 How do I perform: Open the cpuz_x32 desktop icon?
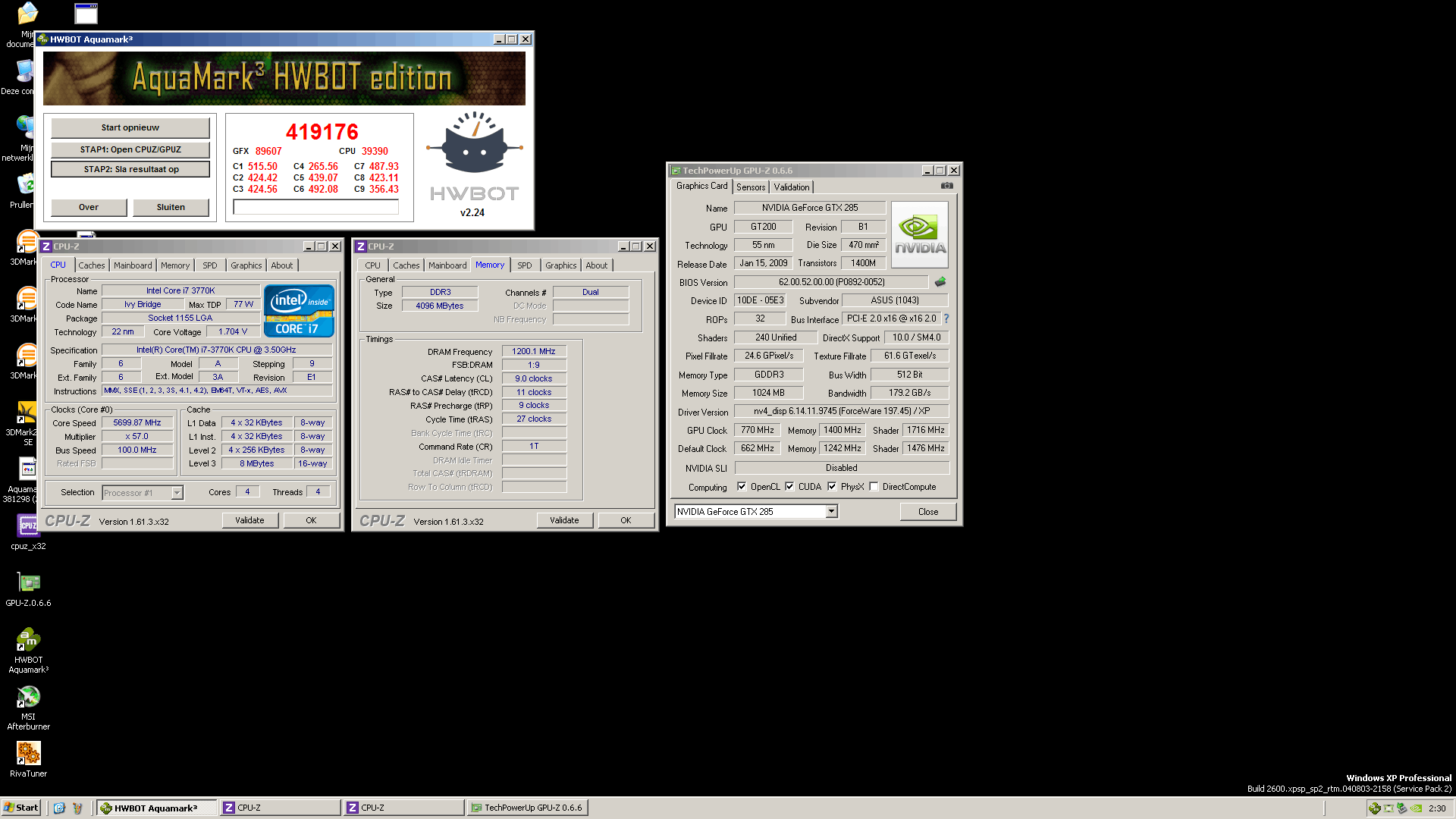[28, 526]
